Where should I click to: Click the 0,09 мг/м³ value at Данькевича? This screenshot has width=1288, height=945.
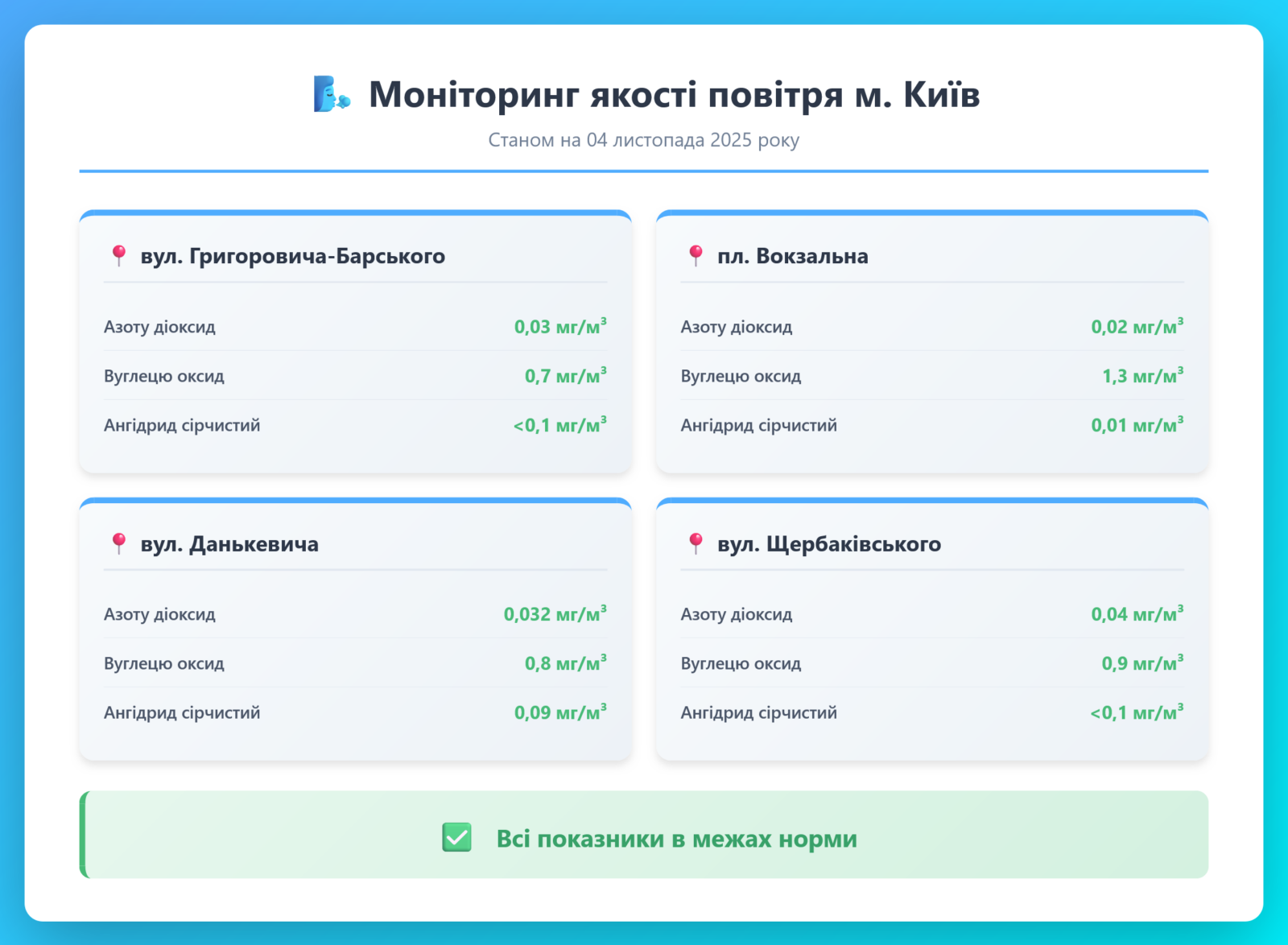click(559, 712)
